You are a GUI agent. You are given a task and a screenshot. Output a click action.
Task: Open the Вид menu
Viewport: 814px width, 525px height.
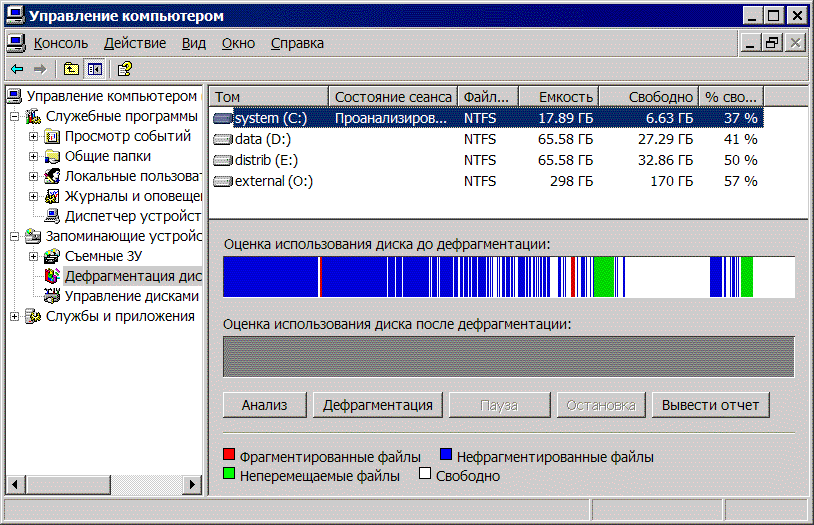(x=194, y=43)
